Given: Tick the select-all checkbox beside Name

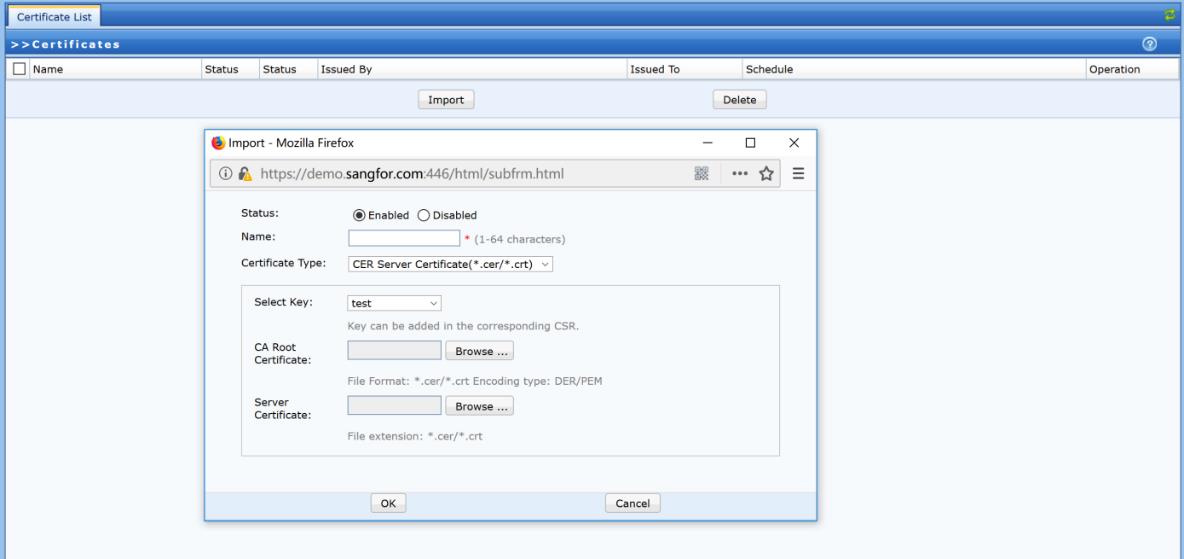Looking at the screenshot, I should [20, 69].
